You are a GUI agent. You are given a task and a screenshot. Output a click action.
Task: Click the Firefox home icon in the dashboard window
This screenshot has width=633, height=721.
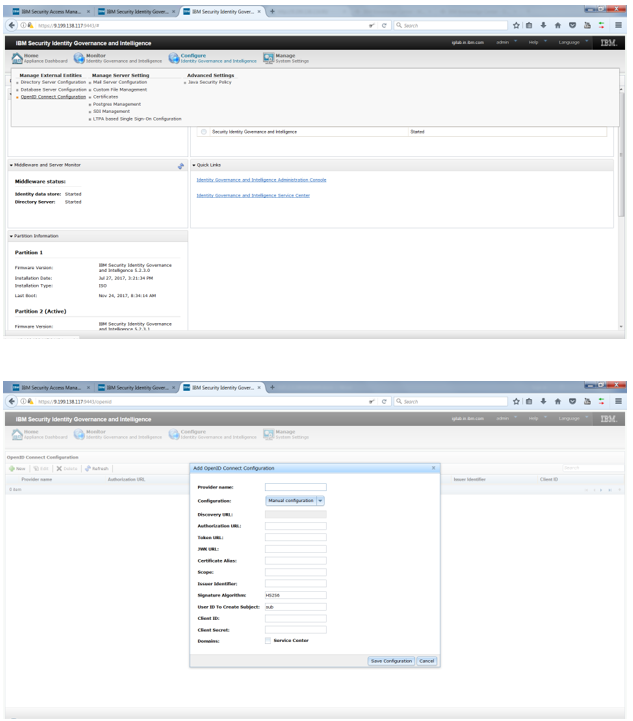(558, 25)
